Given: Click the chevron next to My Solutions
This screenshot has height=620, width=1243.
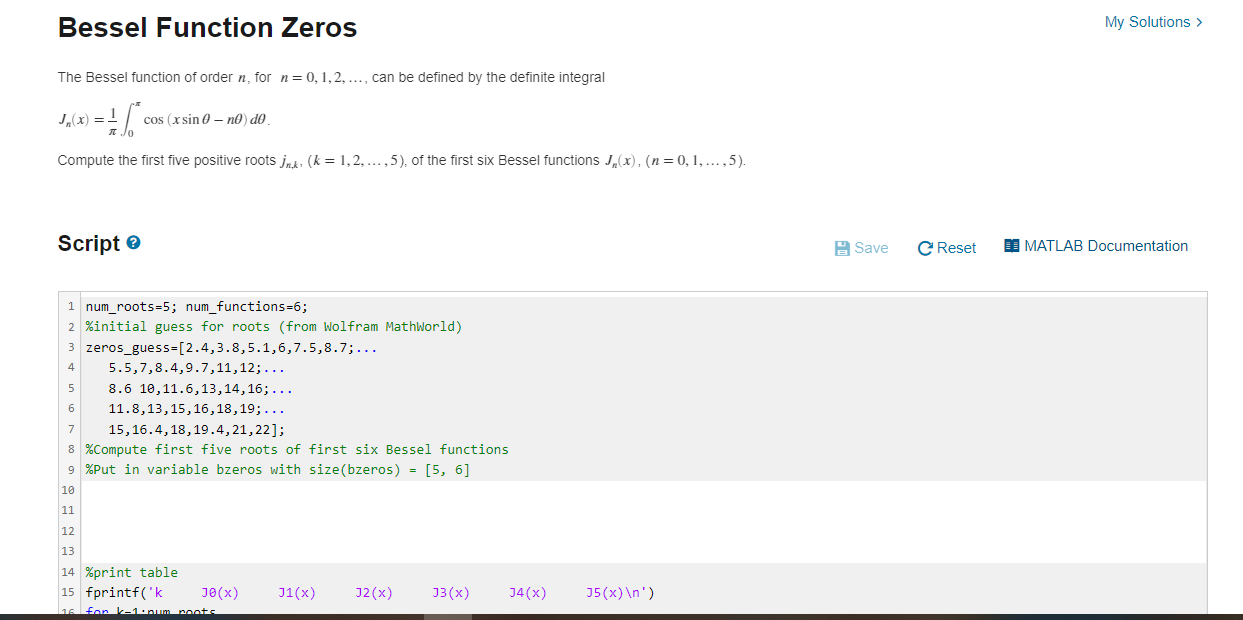Looking at the screenshot, I should pyautogui.click(x=1197, y=21).
